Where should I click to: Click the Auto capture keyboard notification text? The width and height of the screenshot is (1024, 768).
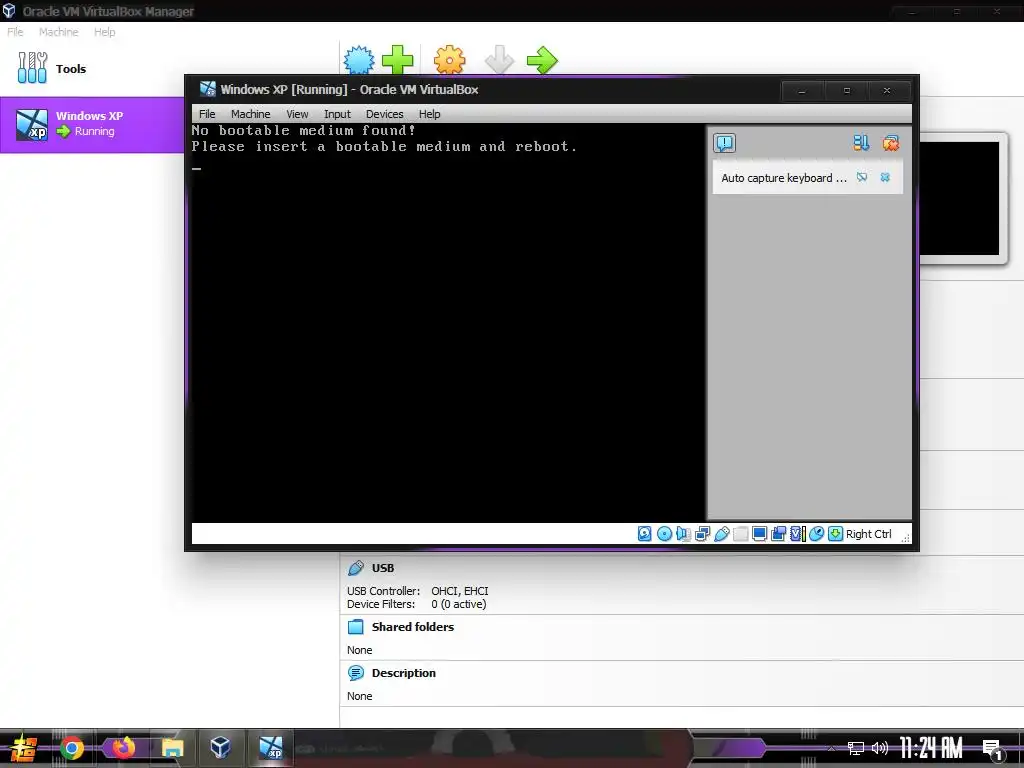784,178
